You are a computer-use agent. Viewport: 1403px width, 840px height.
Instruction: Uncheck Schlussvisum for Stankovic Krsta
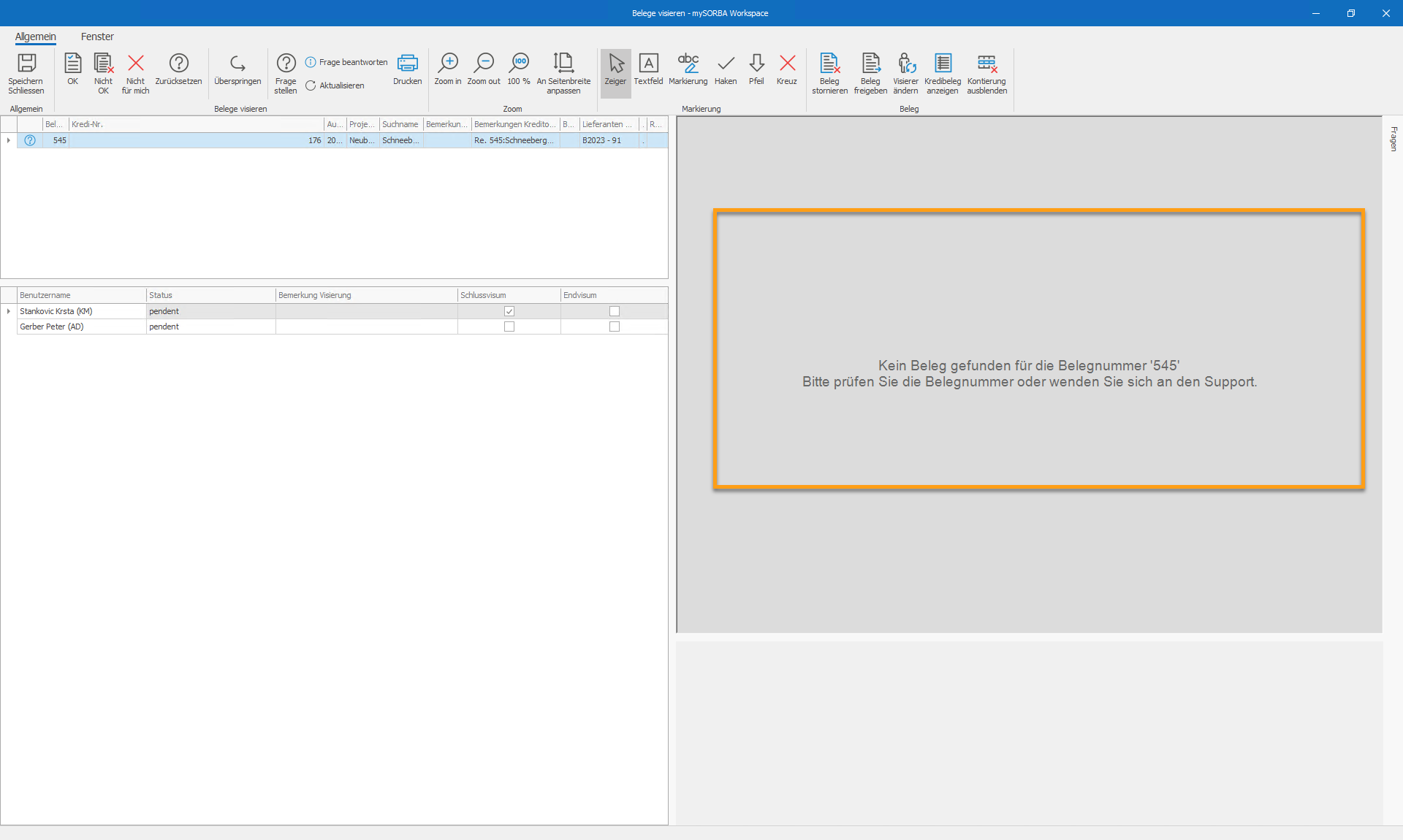[509, 311]
